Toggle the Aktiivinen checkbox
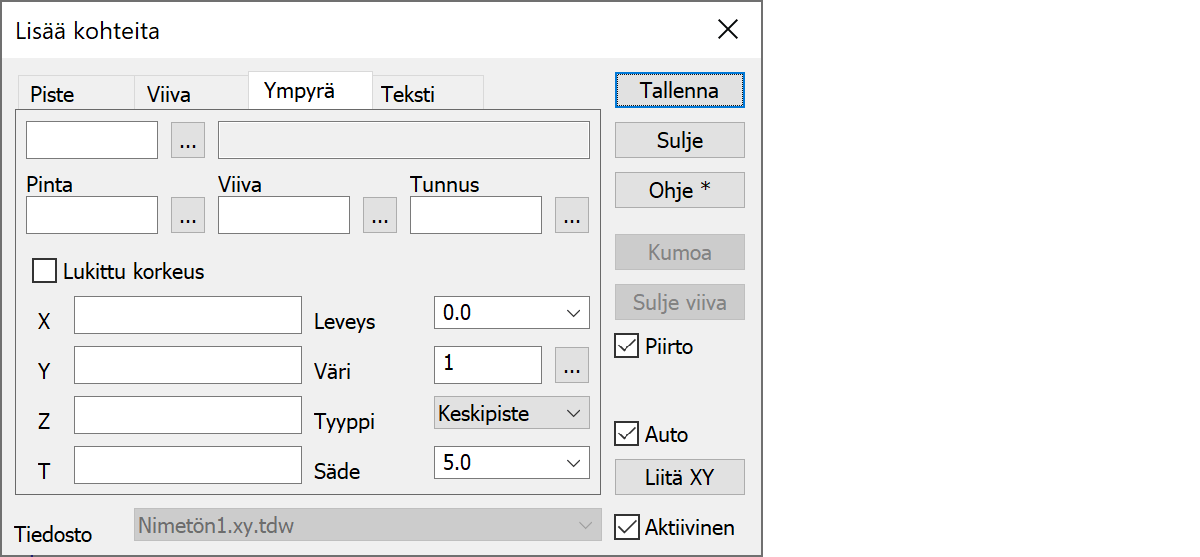This screenshot has height=557, width=1200. 627,527
